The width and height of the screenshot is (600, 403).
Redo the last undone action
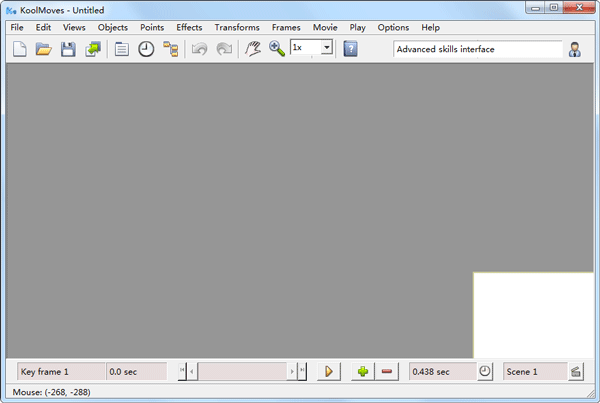click(x=224, y=49)
